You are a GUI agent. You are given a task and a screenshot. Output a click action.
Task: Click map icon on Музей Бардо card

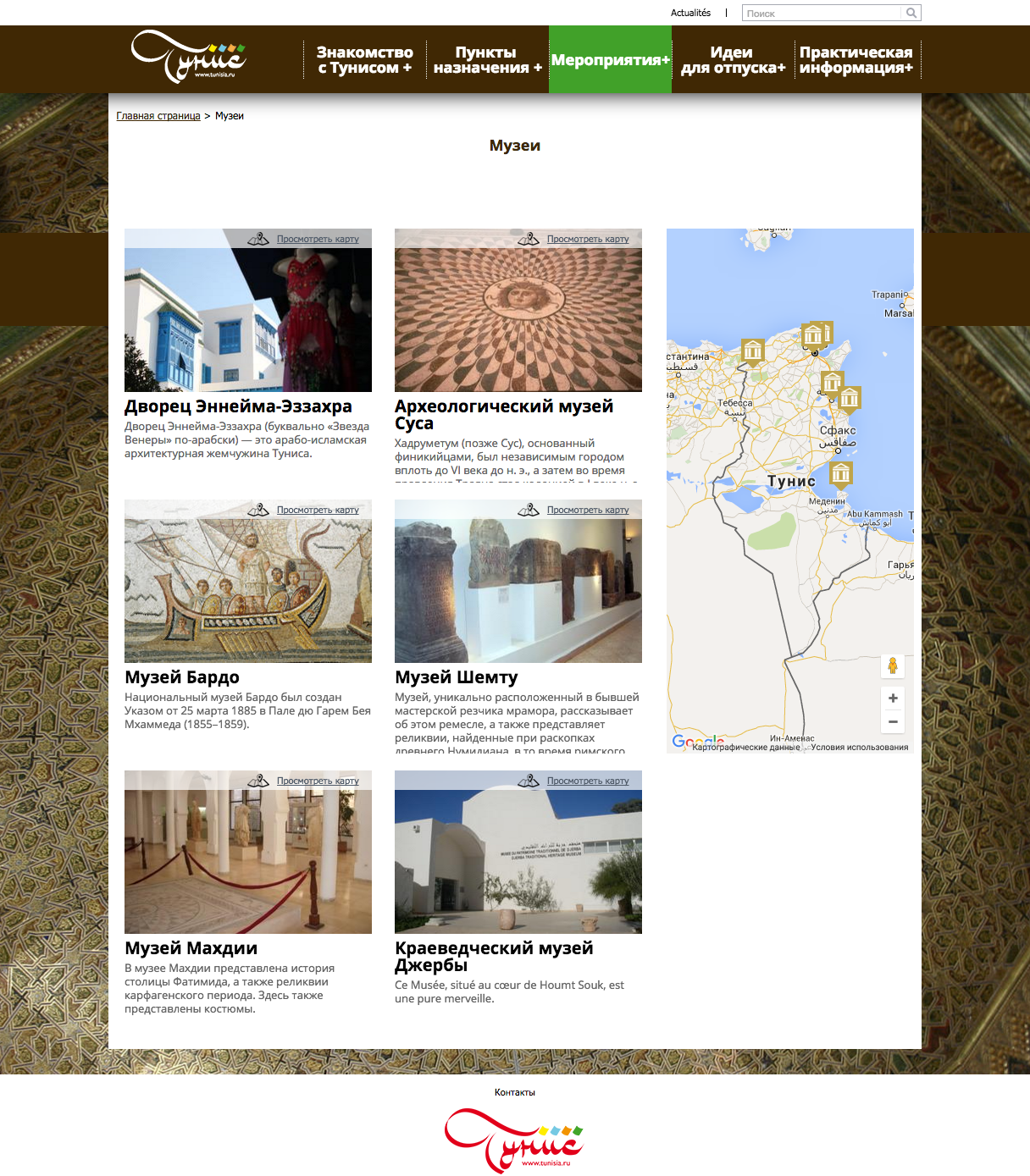coord(258,510)
